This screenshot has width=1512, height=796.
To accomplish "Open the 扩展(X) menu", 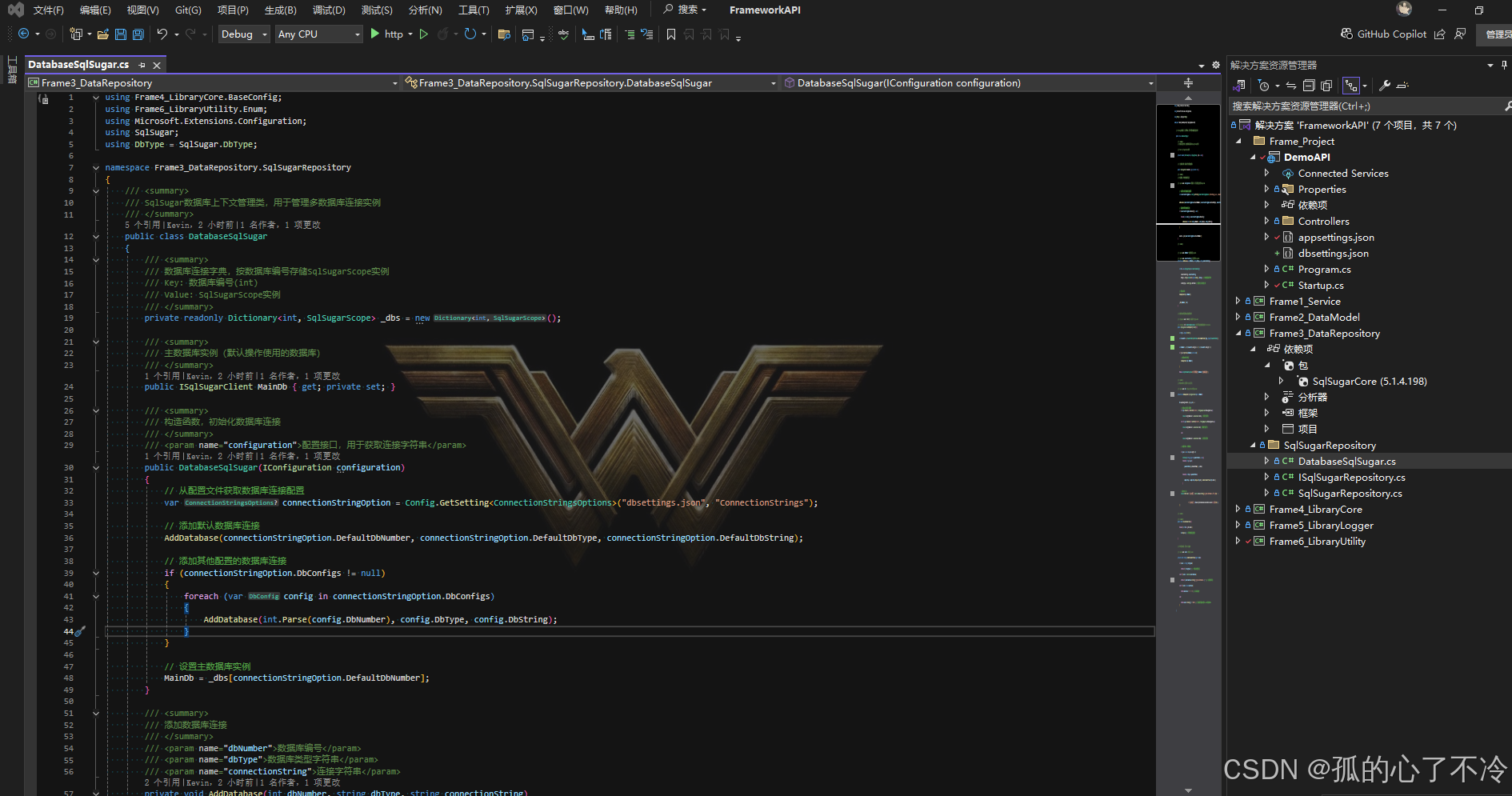I will 521,10.
